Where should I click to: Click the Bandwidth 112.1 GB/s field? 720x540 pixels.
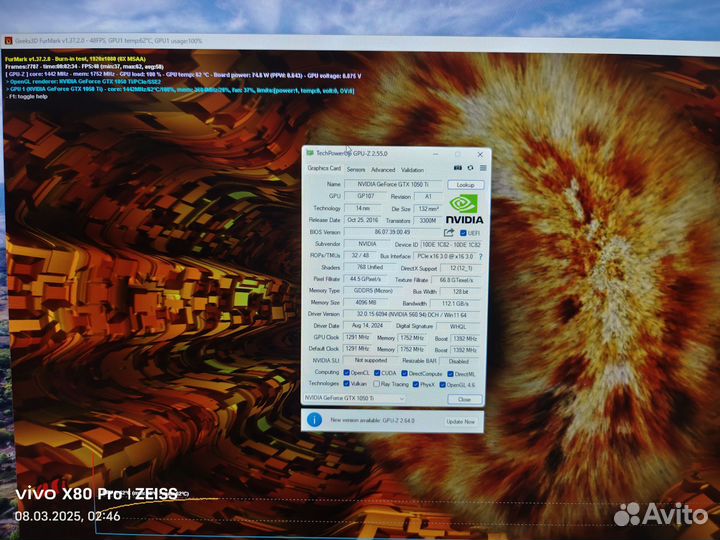point(455,304)
